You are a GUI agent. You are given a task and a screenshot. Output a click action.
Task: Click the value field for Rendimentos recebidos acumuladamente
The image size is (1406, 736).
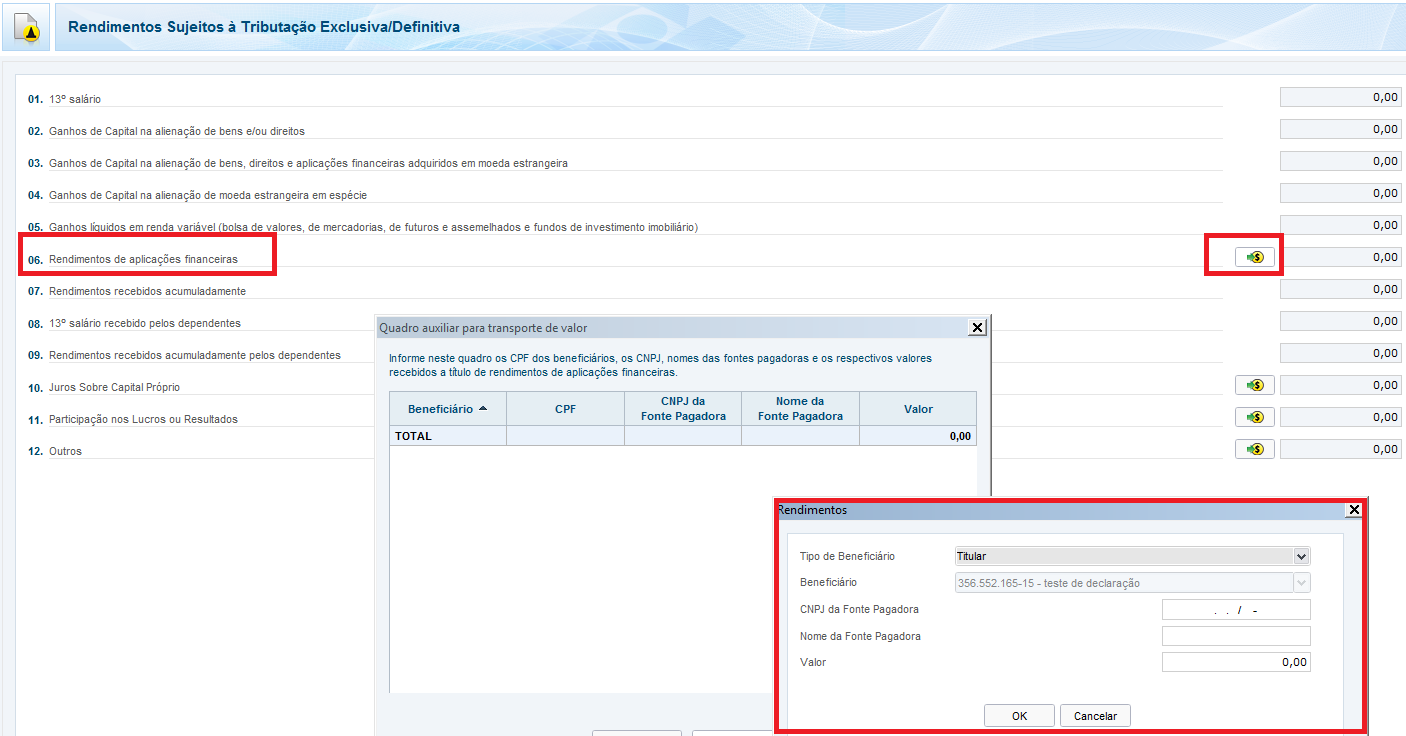pos(1341,289)
